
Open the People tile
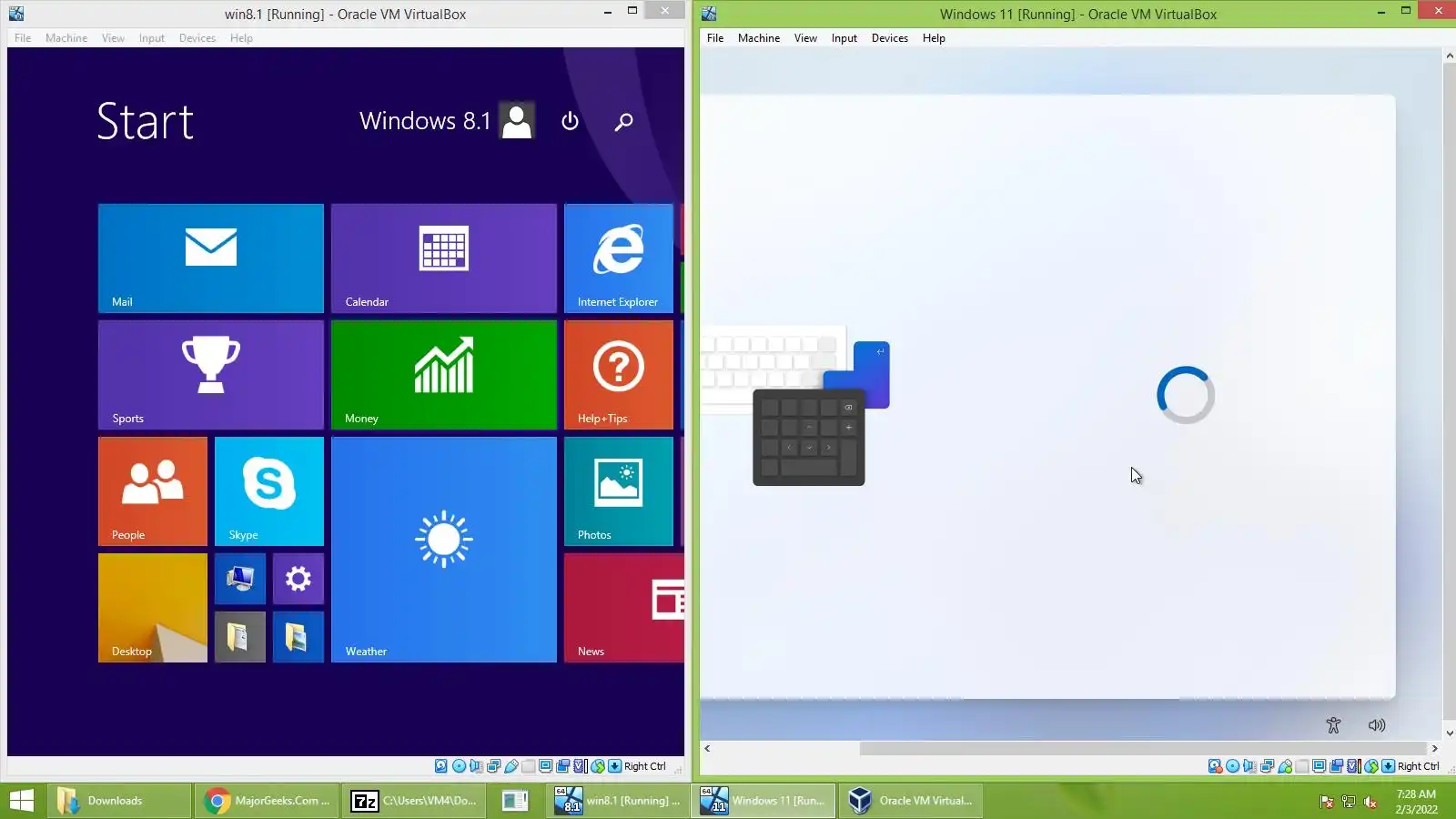coord(153,491)
